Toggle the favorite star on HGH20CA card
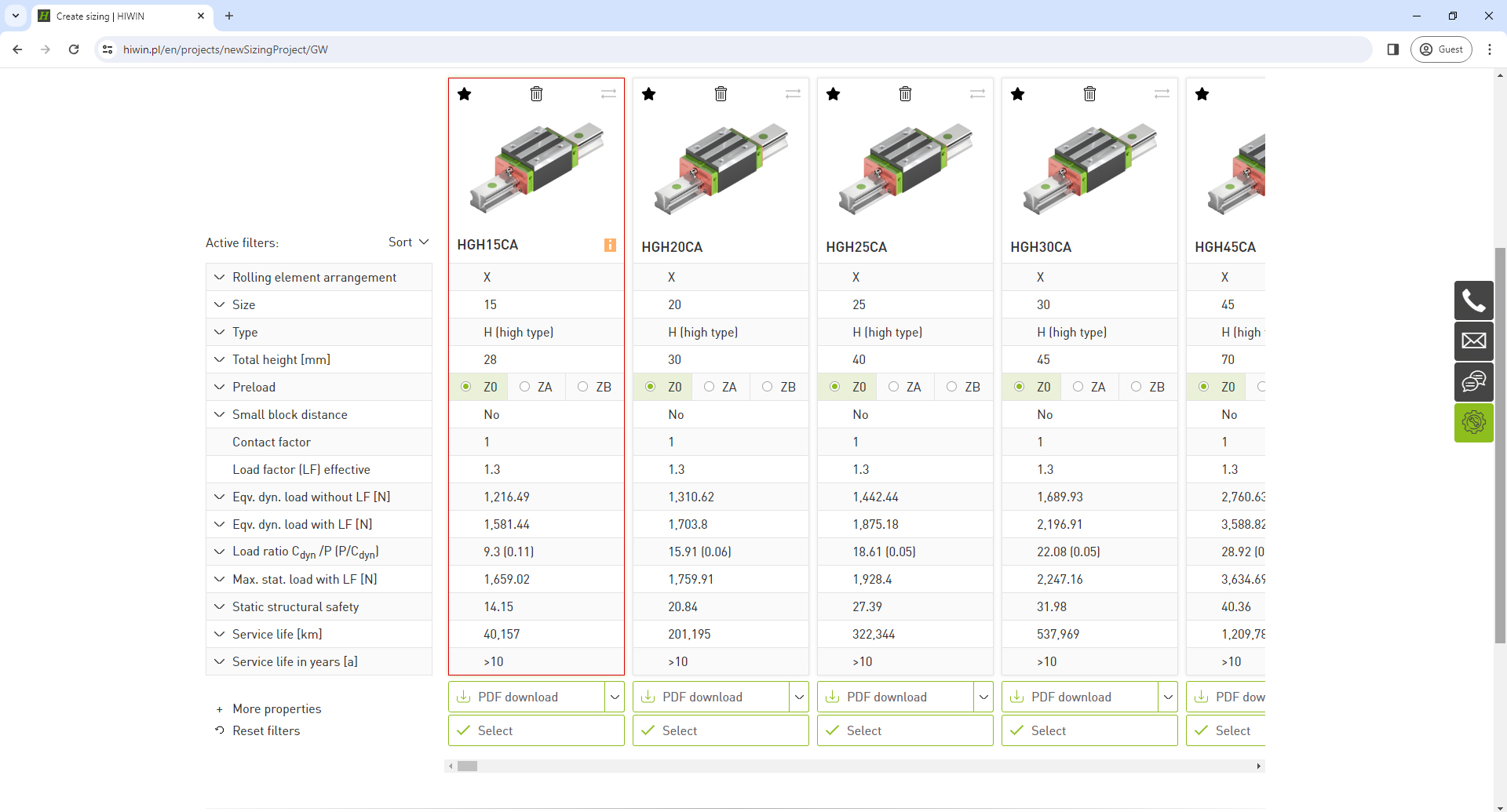 [649, 94]
